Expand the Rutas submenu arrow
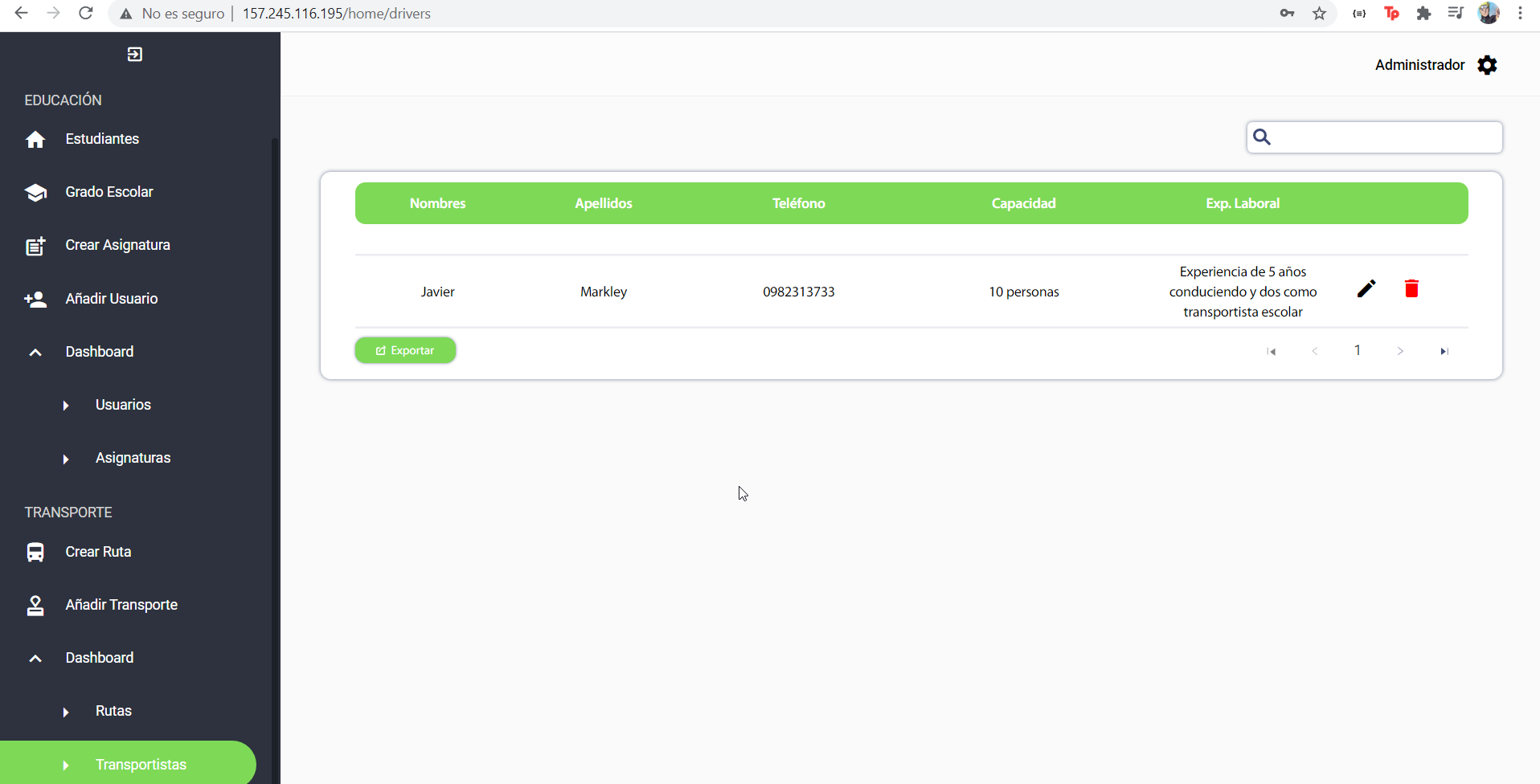 [x=65, y=712]
